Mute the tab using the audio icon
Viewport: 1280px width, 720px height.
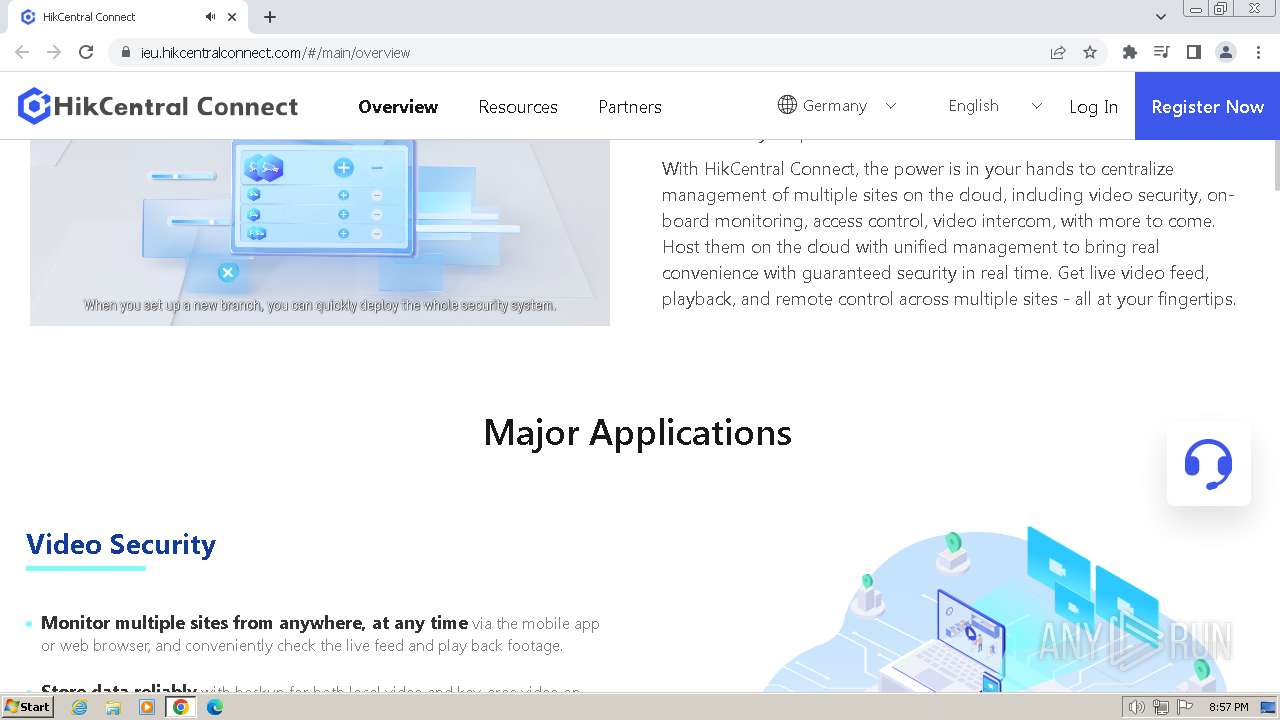point(210,17)
